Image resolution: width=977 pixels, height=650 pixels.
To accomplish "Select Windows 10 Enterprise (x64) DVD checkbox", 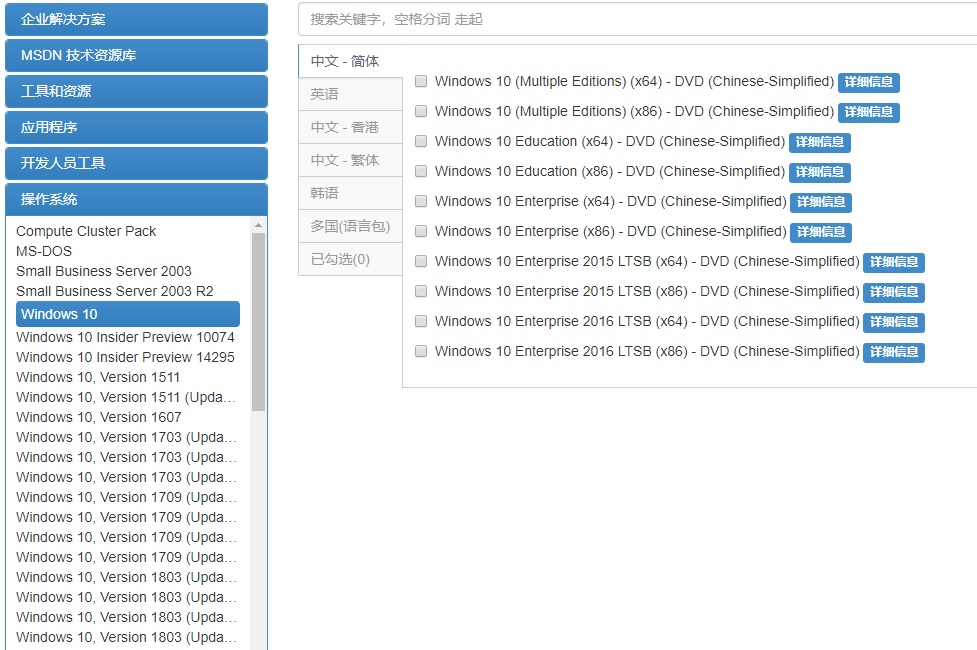I will pos(421,201).
